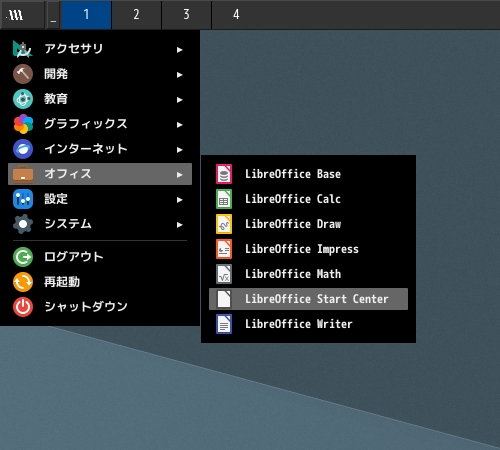Launch LibreOffice Math from submenu
Image resolution: width=500 pixels, height=450 pixels.
tap(308, 274)
